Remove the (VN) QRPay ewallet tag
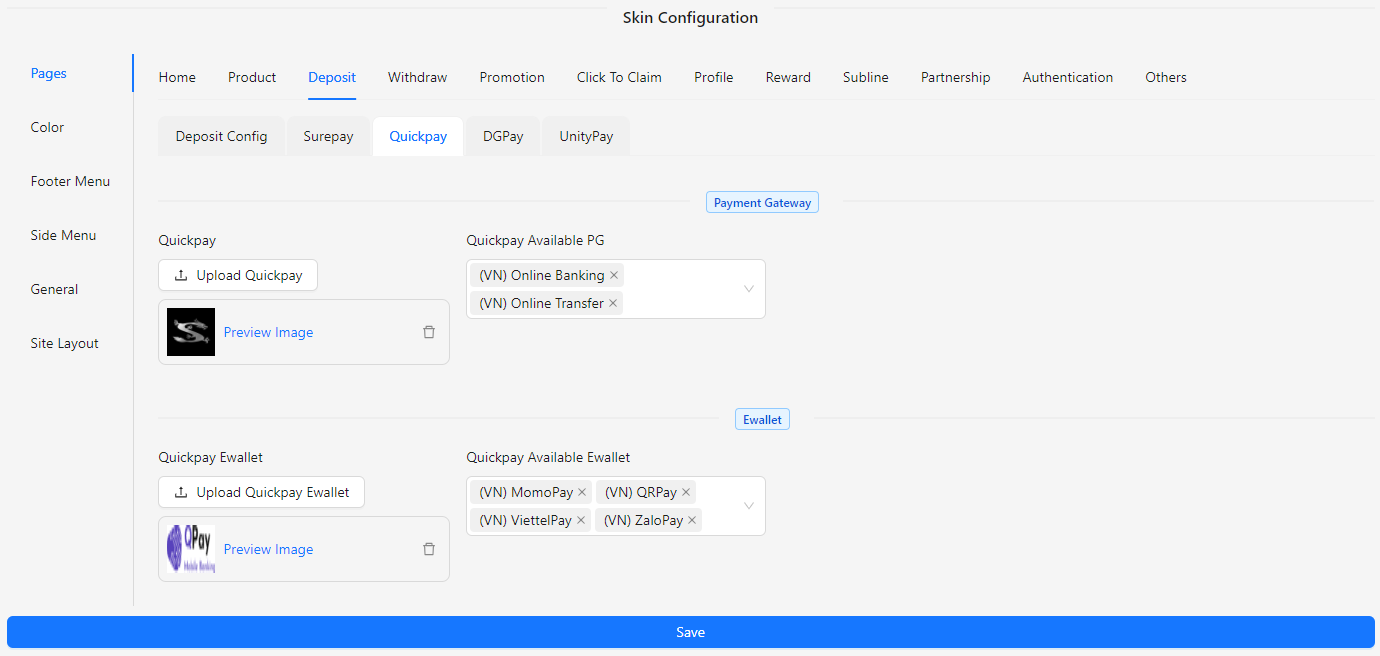 (685, 491)
